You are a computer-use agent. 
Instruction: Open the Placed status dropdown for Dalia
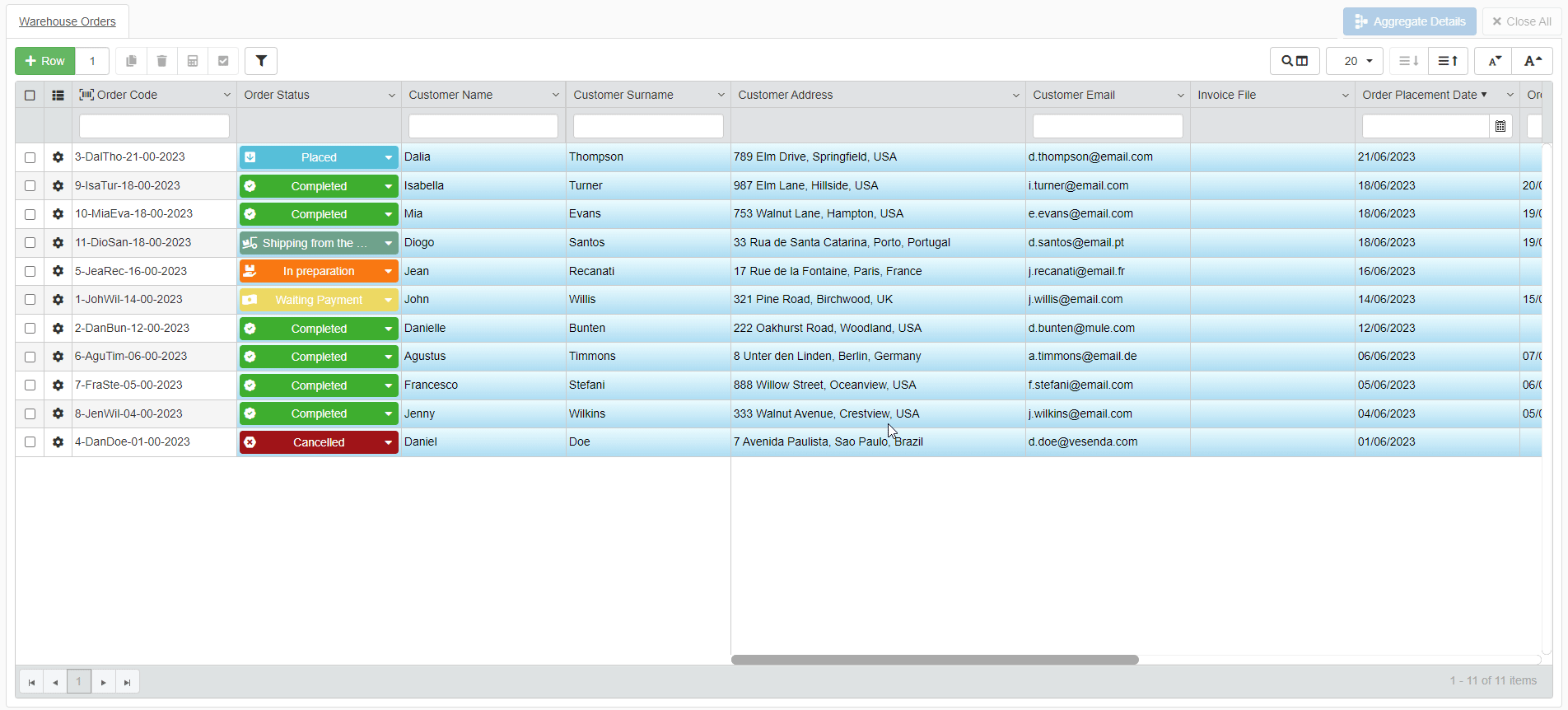[388, 157]
